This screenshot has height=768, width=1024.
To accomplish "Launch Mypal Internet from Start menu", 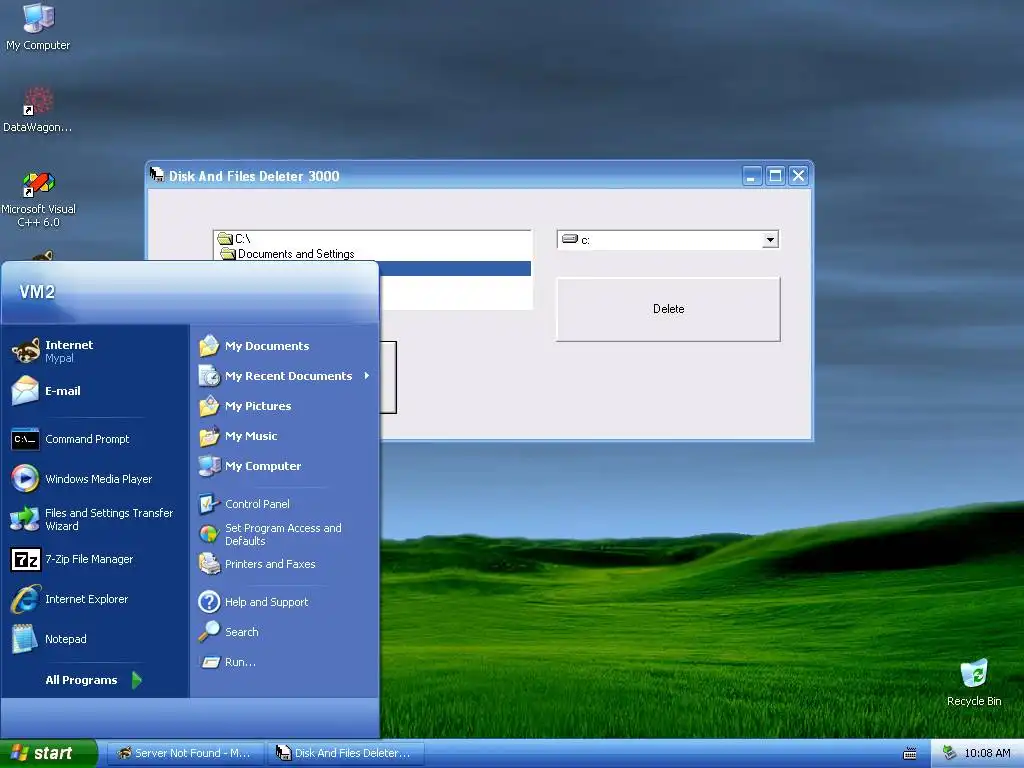I will pos(95,351).
